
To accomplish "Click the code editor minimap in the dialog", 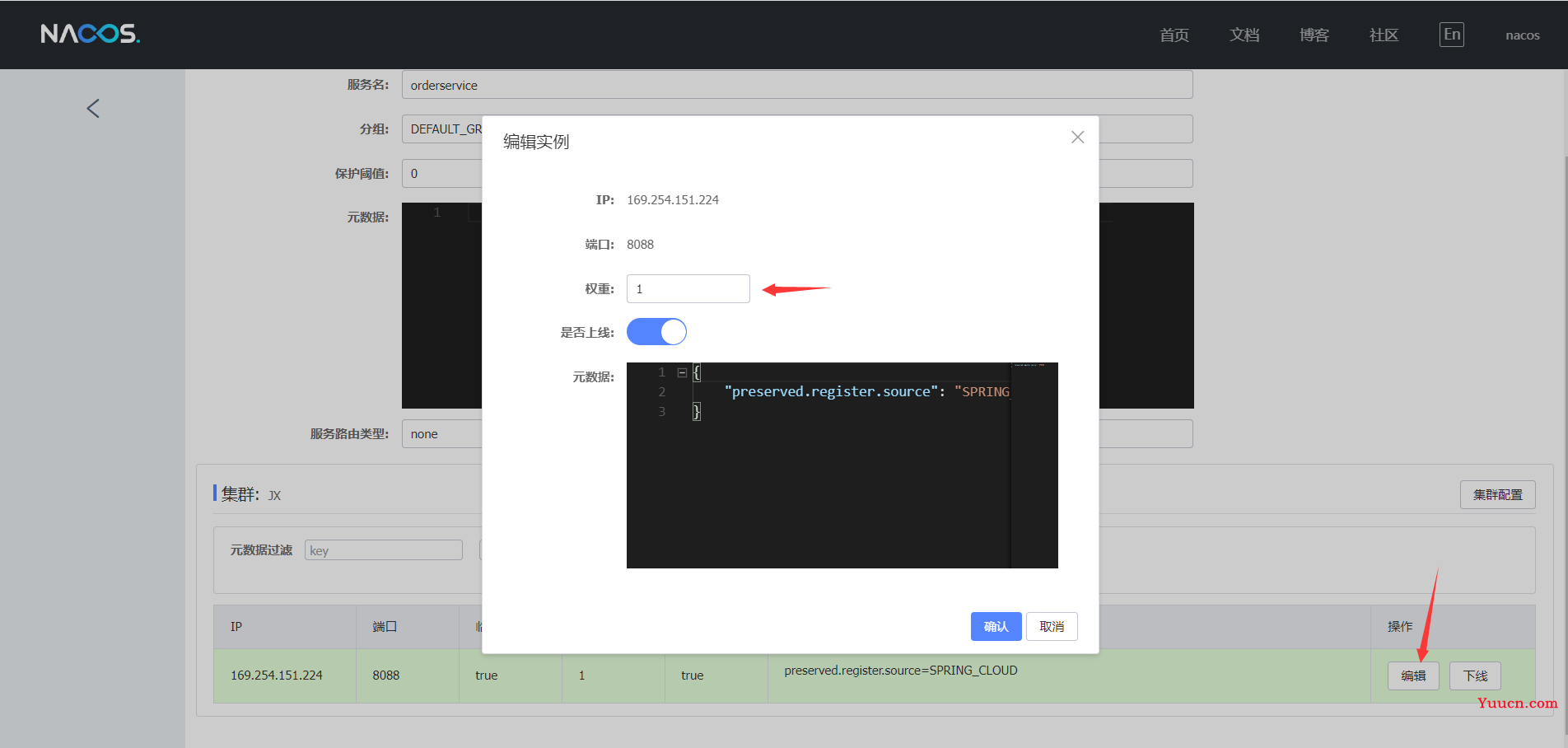I will pos(1034,465).
